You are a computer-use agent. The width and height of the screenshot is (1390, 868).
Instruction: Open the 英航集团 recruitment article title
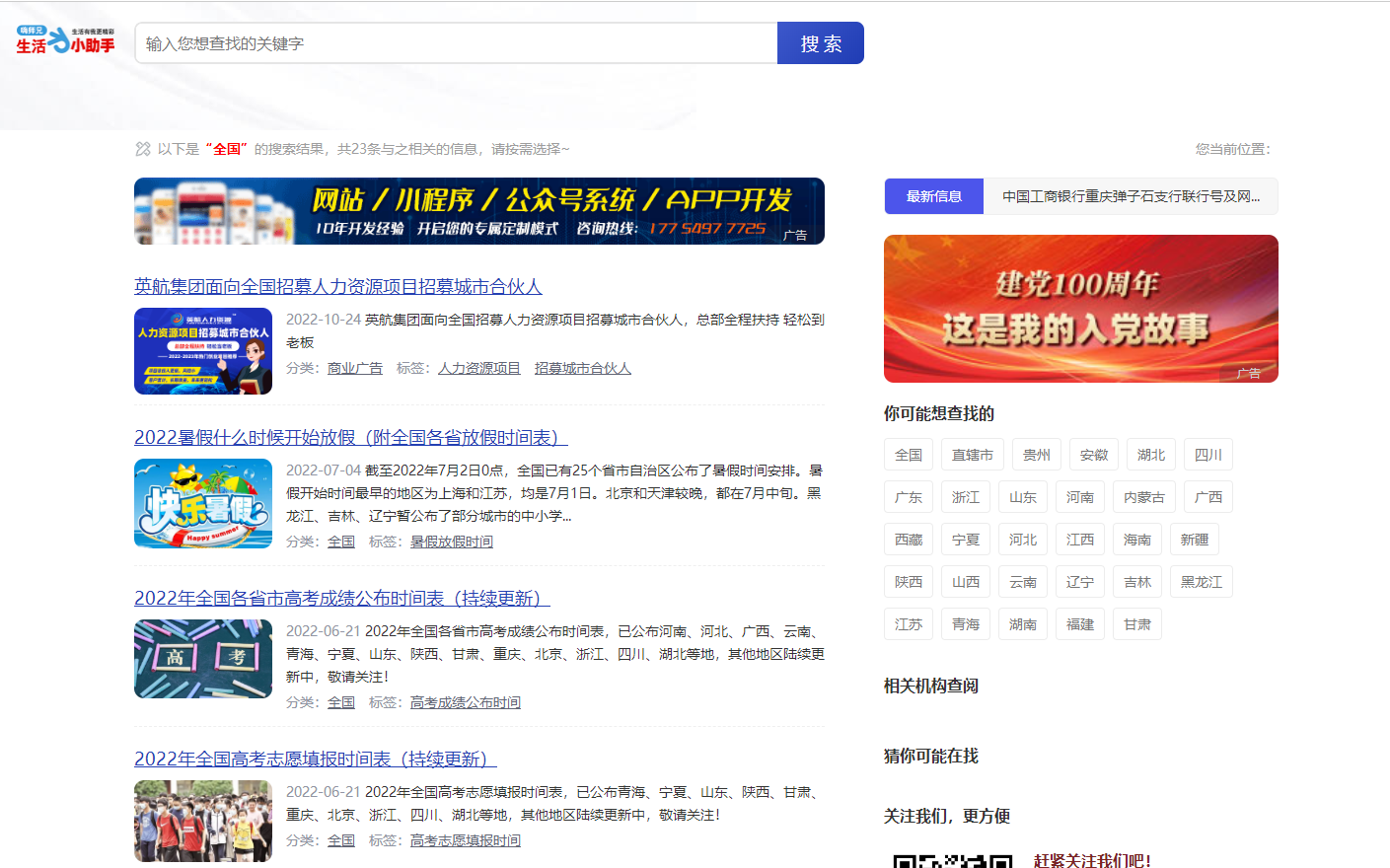point(337,286)
